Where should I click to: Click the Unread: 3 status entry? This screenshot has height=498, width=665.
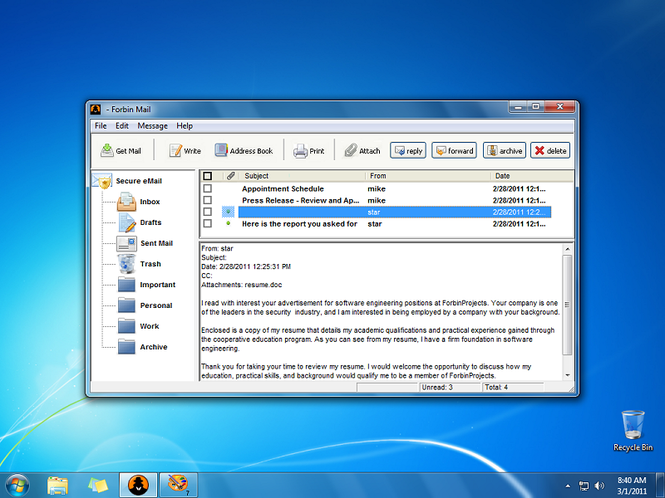[450, 387]
